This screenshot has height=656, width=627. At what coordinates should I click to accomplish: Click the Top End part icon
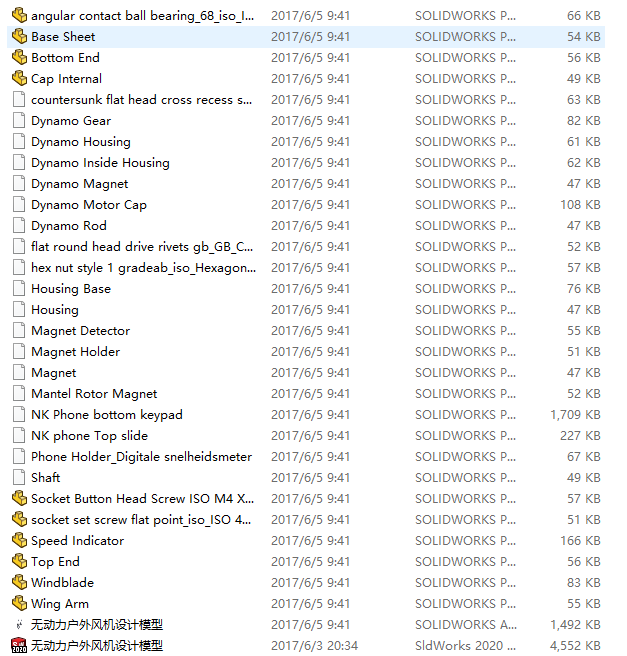point(19,561)
